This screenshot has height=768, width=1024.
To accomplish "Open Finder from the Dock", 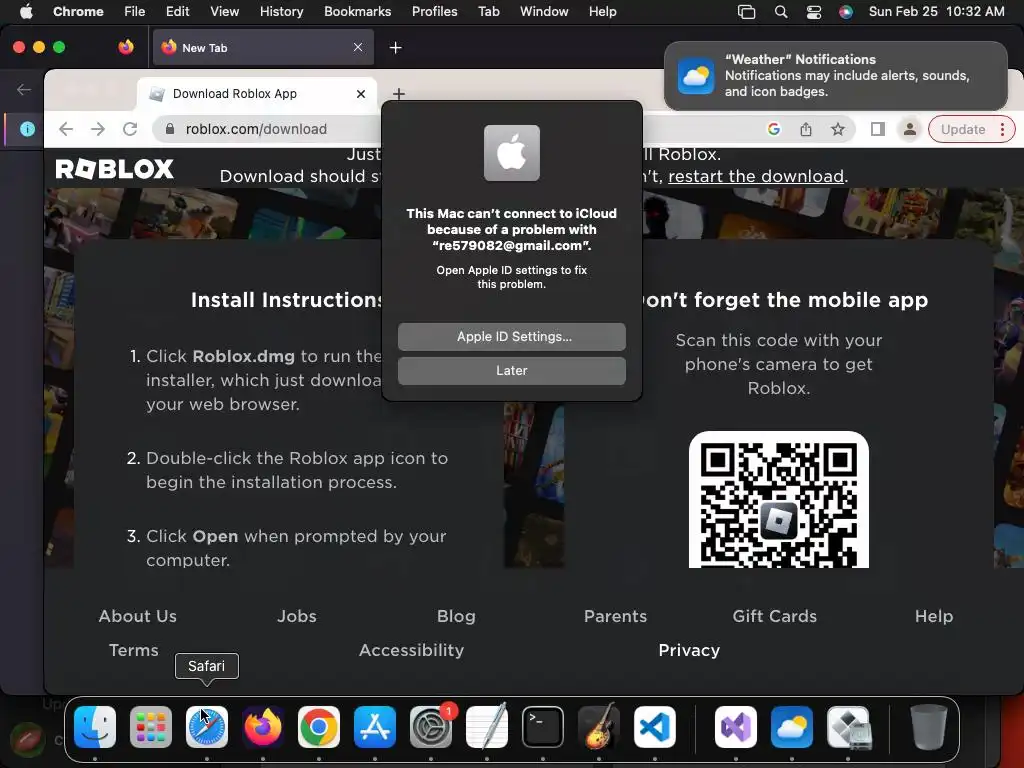I will [95, 727].
